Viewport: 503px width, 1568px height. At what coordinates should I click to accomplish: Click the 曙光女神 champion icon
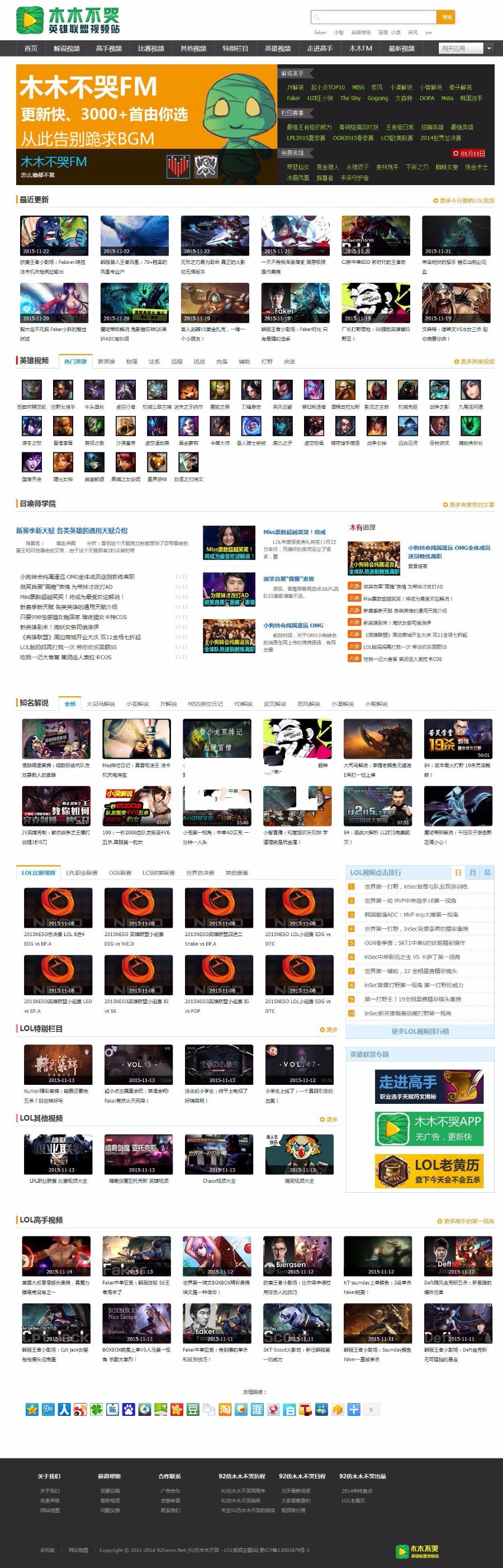63,462
